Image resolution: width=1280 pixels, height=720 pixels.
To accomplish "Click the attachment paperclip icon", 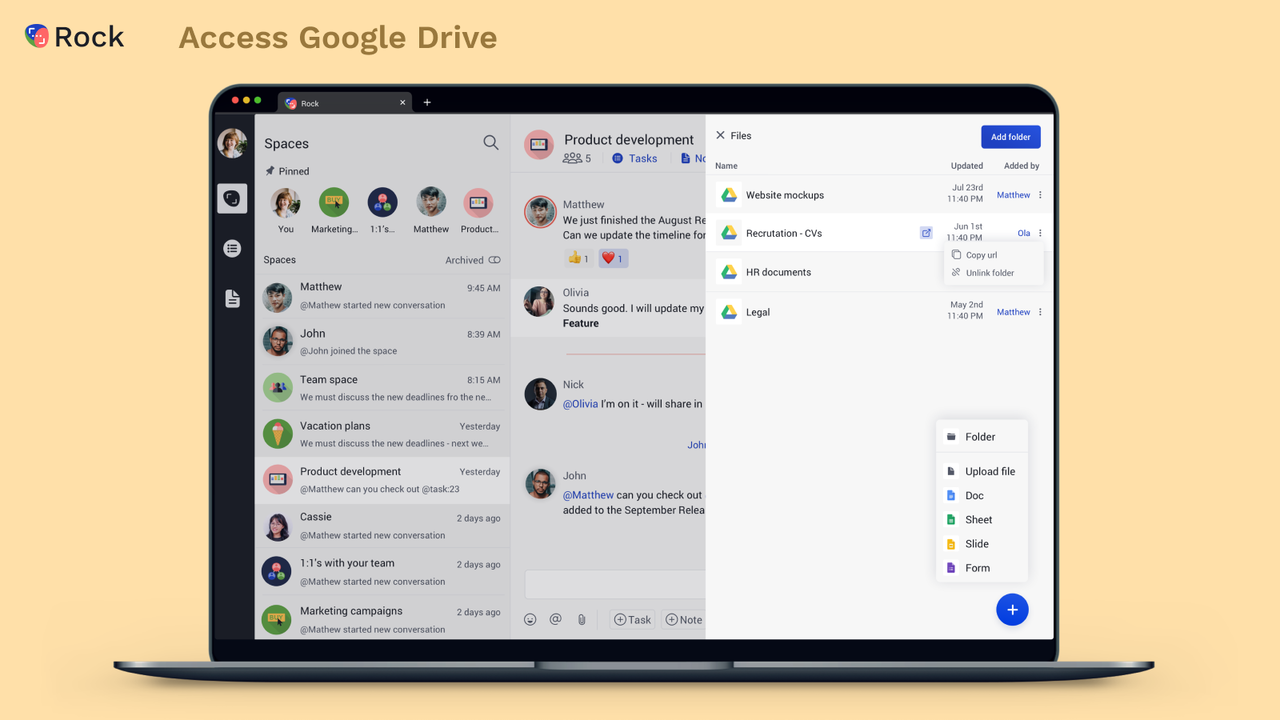I will coord(581,620).
